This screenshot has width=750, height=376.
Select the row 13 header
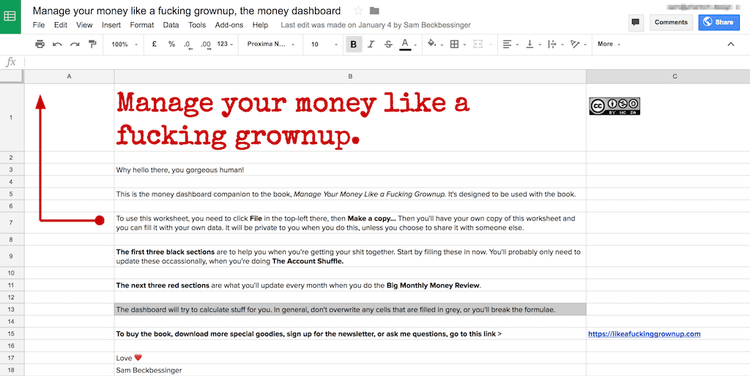11,310
